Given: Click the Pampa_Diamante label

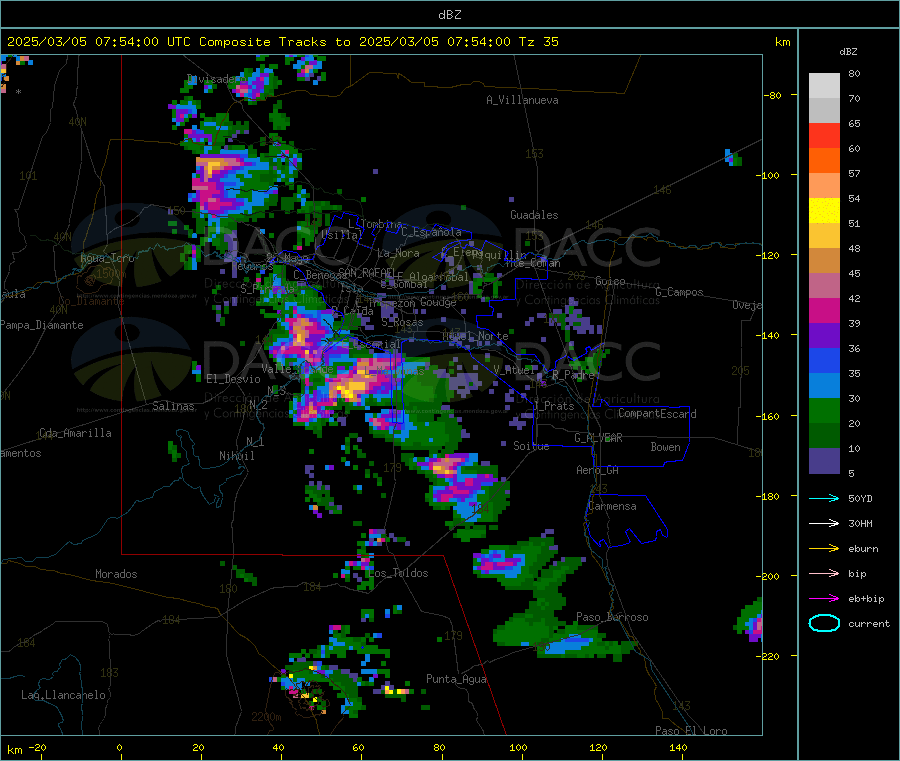Looking at the screenshot, I should (x=42, y=325).
